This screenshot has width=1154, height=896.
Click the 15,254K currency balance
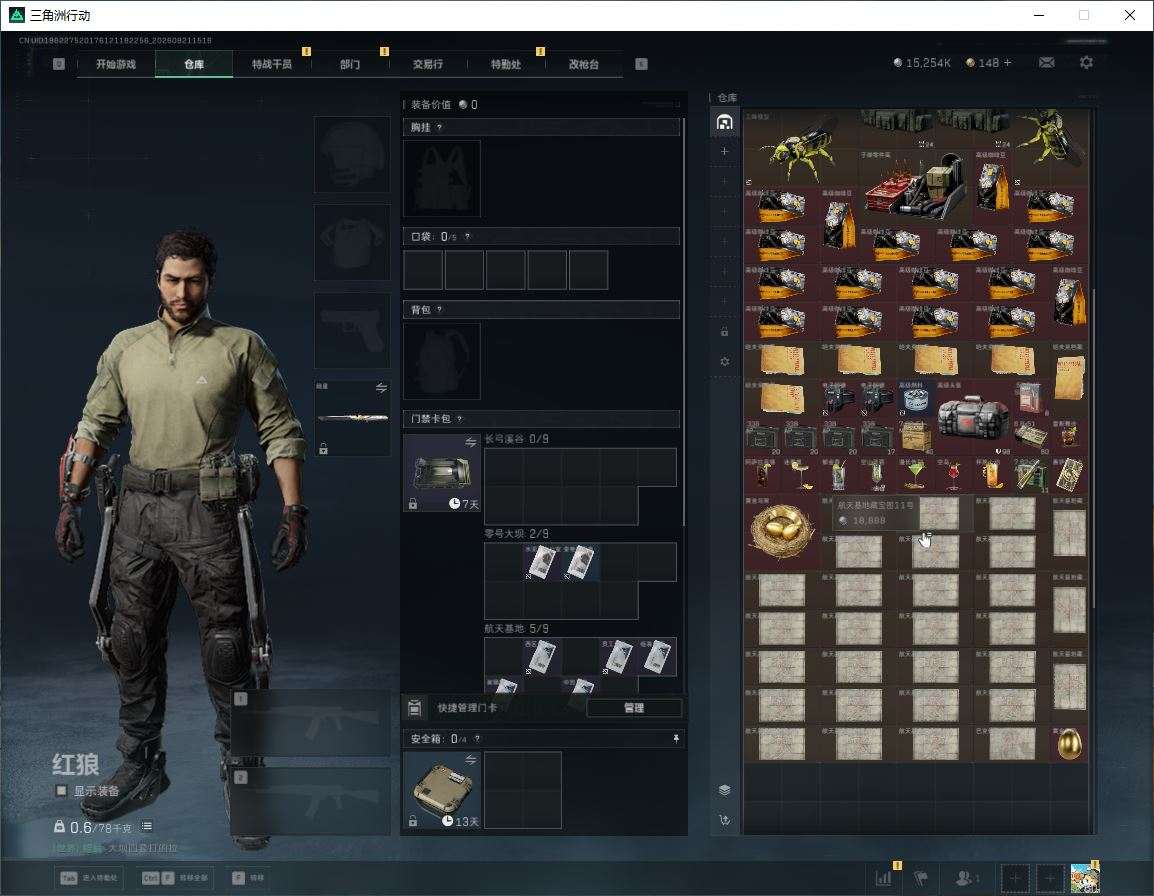922,63
